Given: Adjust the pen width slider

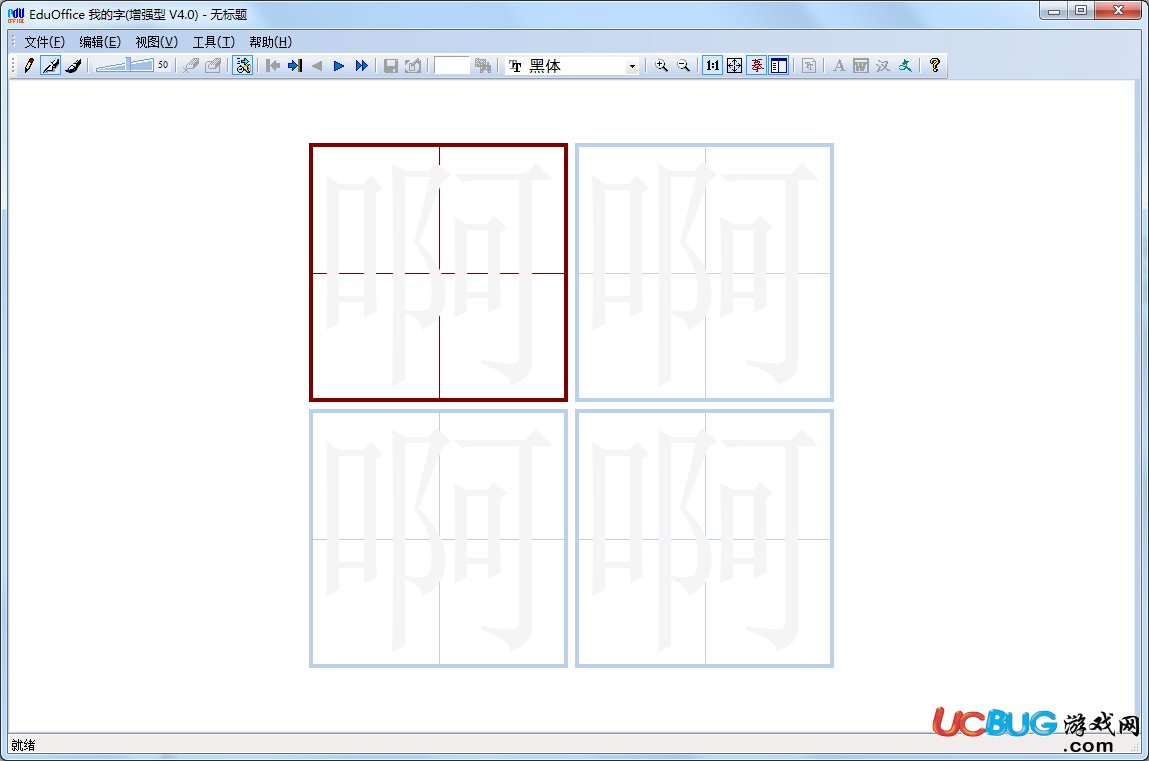Looking at the screenshot, I should click(x=125, y=65).
